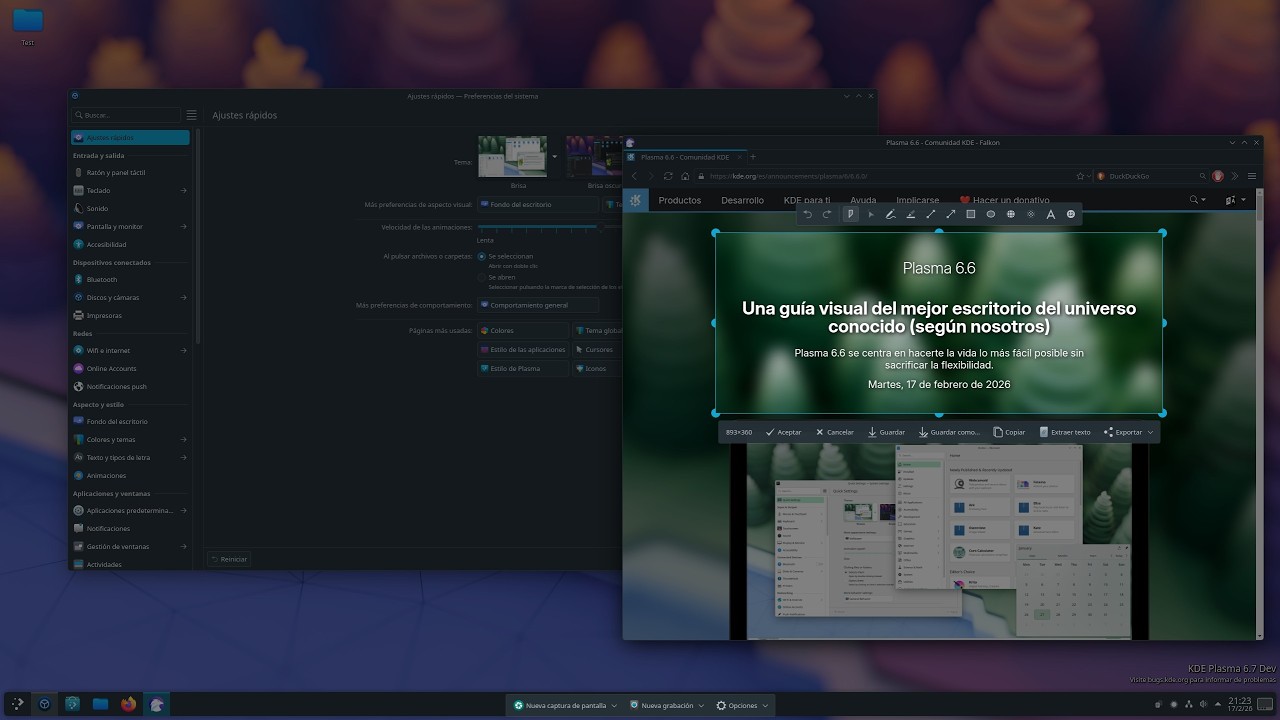Image resolution: width=1280 pixels, height=720 pixels.
Task: Open Falkon hamburger menu
Action: click(1252, 176)
